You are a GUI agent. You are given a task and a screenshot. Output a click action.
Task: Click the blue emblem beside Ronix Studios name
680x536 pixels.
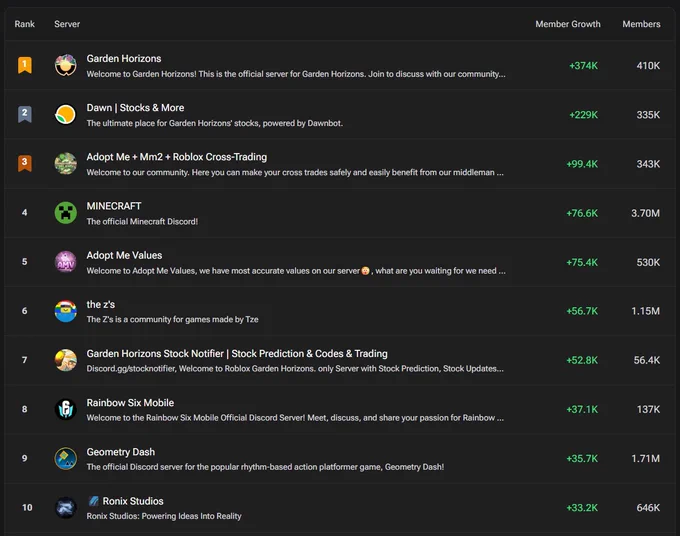(93, 501)
